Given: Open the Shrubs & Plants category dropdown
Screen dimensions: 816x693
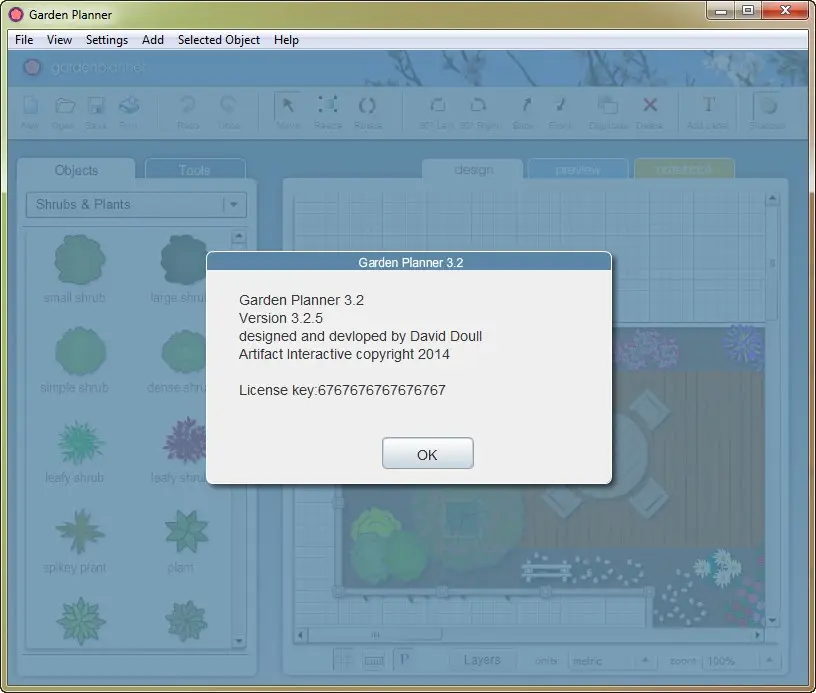Looking at the screenshot, I should pyautogui.click(x=136, y=204).
